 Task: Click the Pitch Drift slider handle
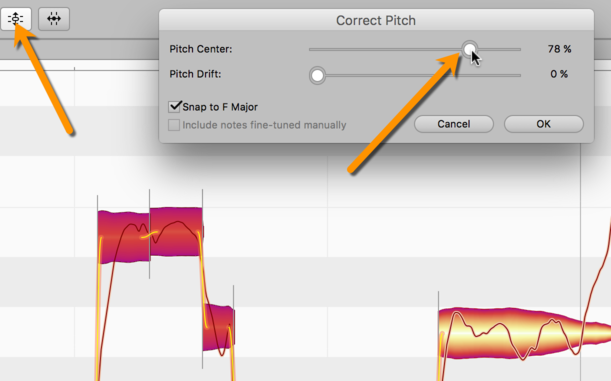tap(317, 75)
